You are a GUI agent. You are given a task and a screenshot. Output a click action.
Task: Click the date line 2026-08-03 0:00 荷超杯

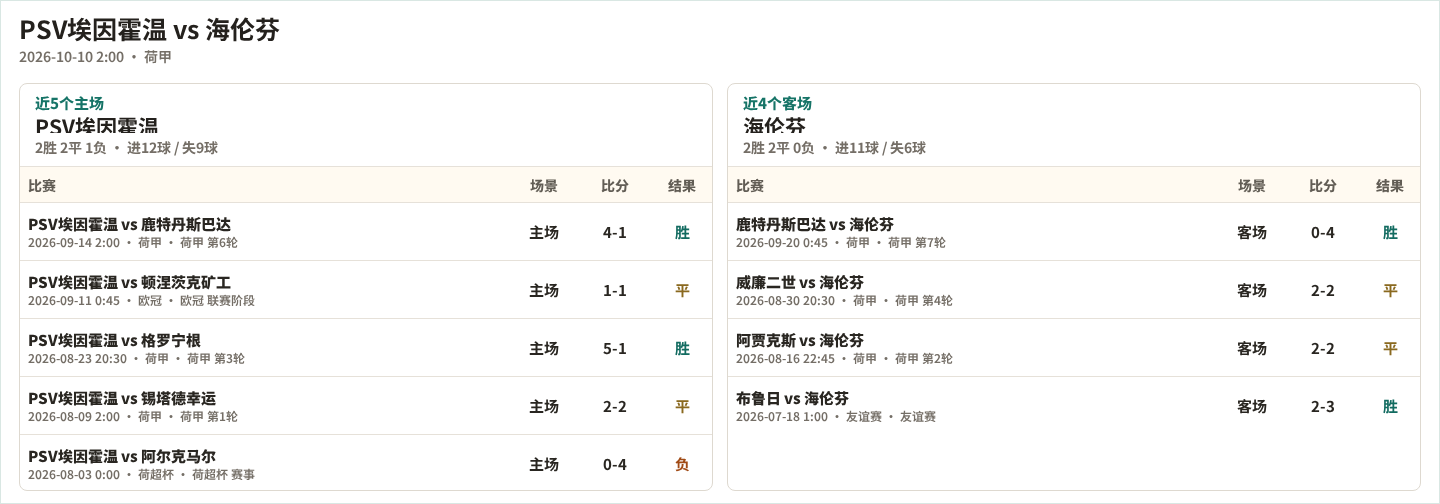pos(141,475)
